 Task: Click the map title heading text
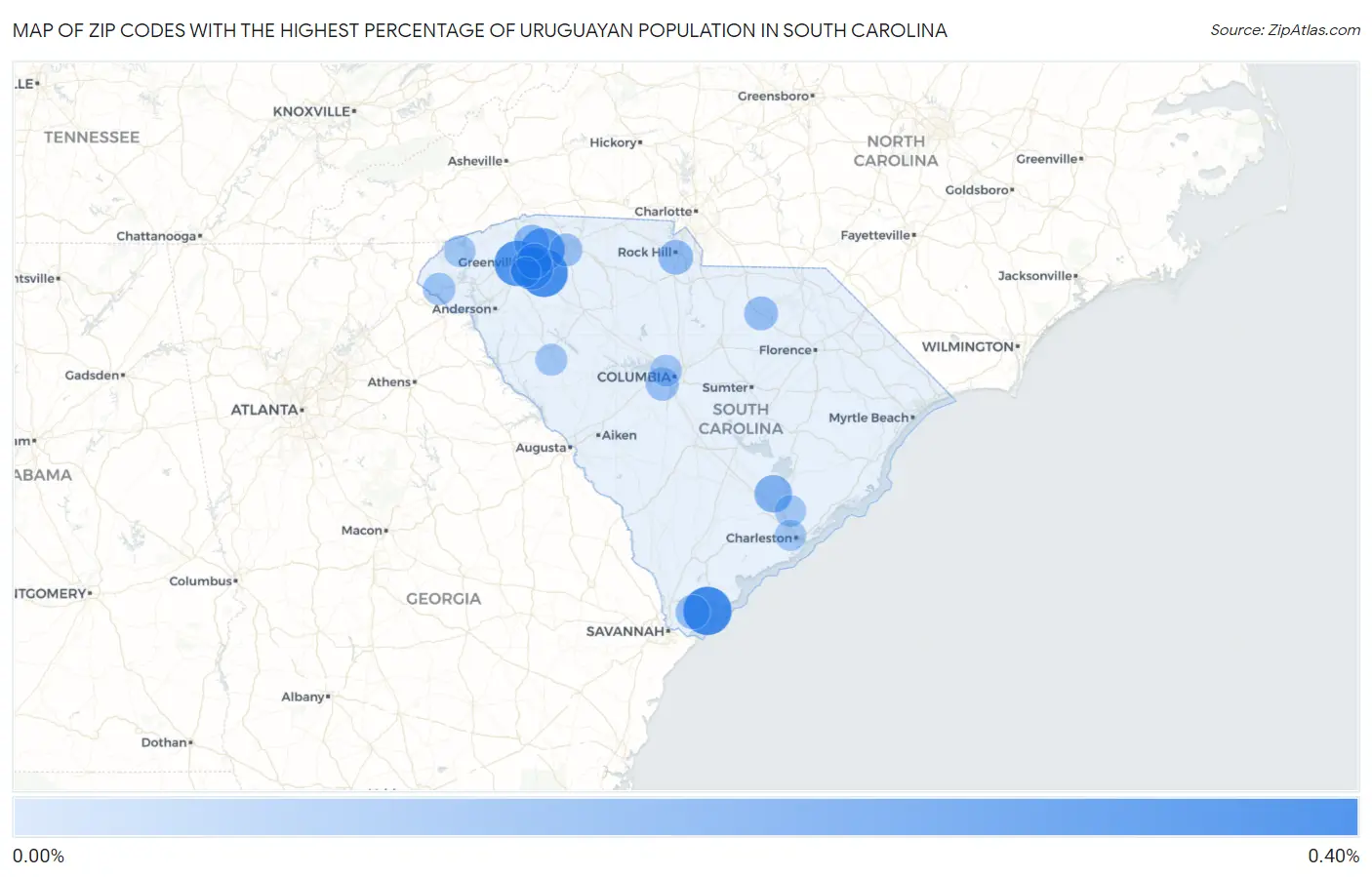pos(480,30)
